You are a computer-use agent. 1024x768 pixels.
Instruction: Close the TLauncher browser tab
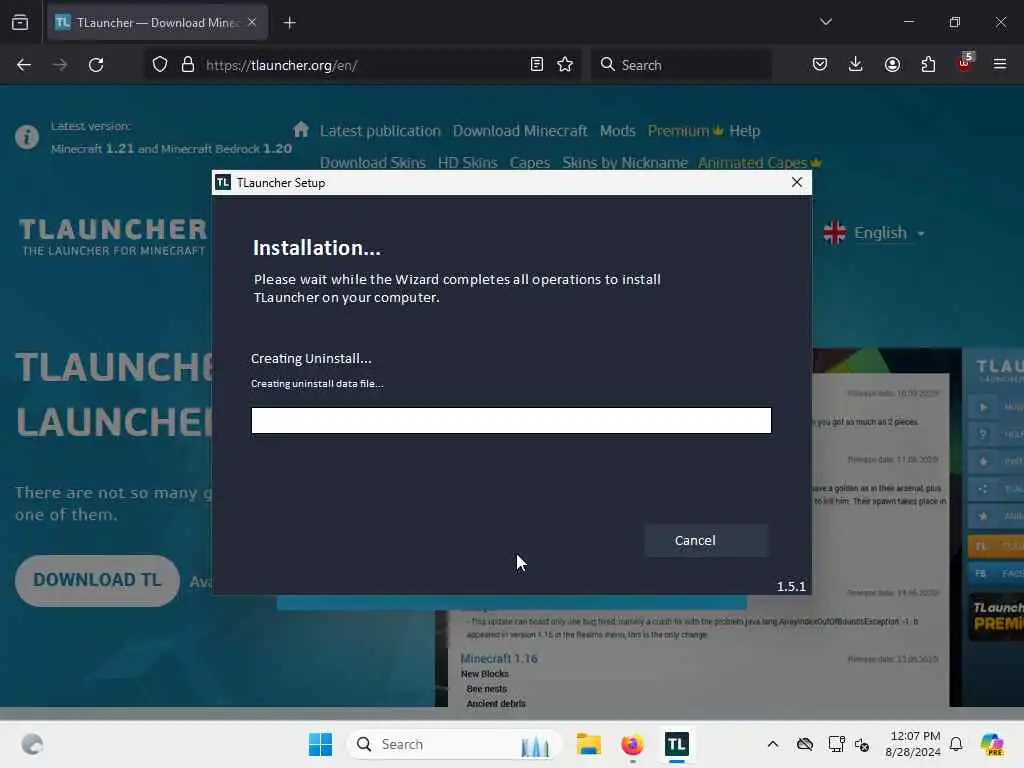(x=252, y=22)
